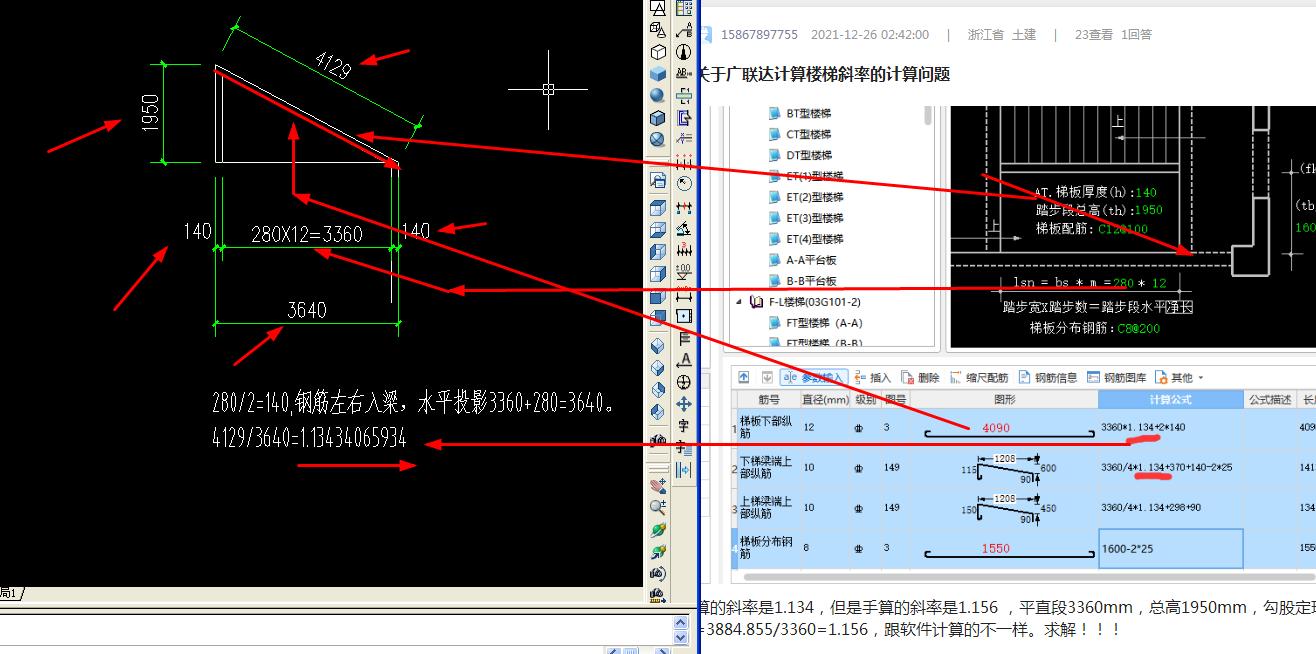1316x654 pixels.
Task: Click the move-row-up arrow in rebar toolbar
Action: (743, 377)
